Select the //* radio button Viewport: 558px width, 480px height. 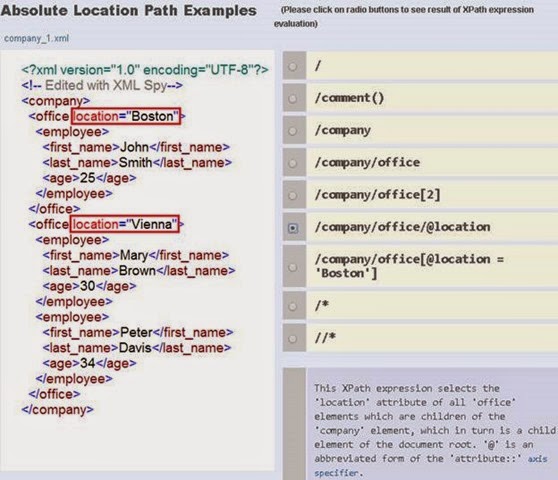293,339
